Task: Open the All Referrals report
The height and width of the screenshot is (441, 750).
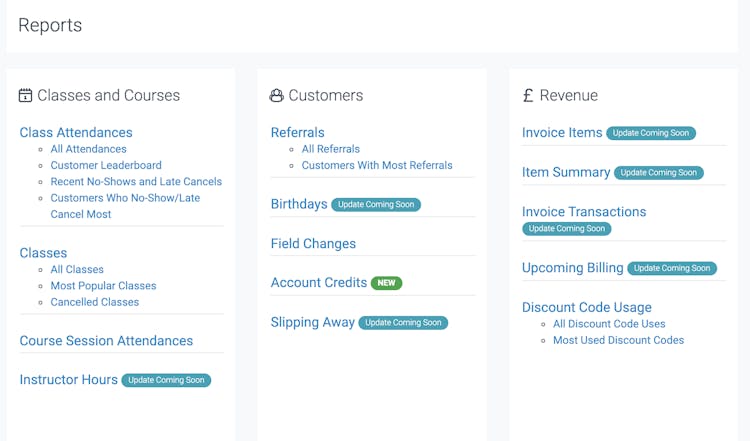Action: point(331,149)
